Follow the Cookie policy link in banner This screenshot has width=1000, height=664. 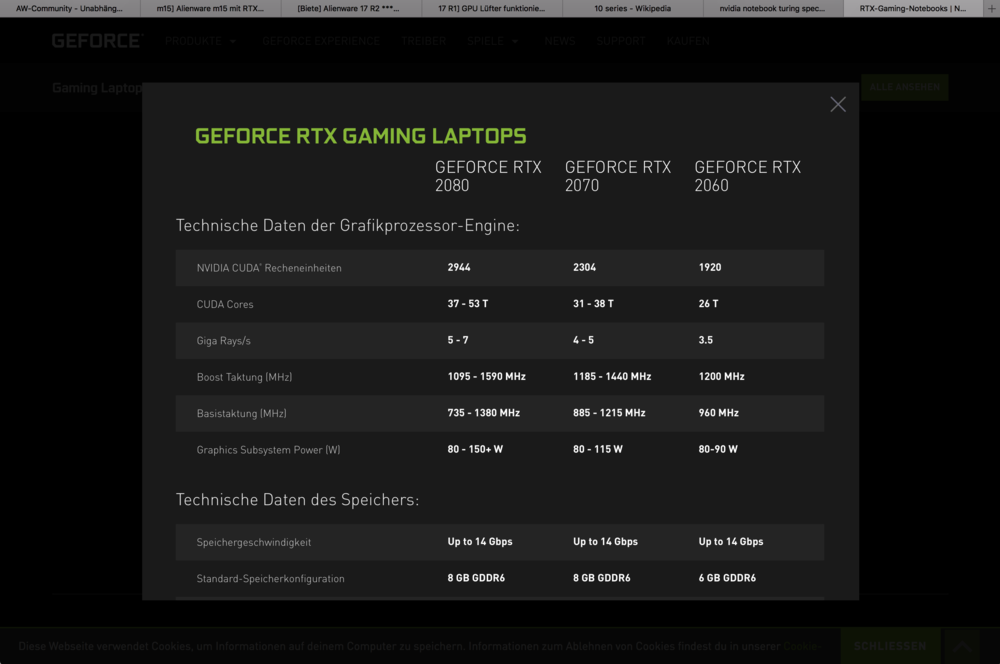pos(801,646)
